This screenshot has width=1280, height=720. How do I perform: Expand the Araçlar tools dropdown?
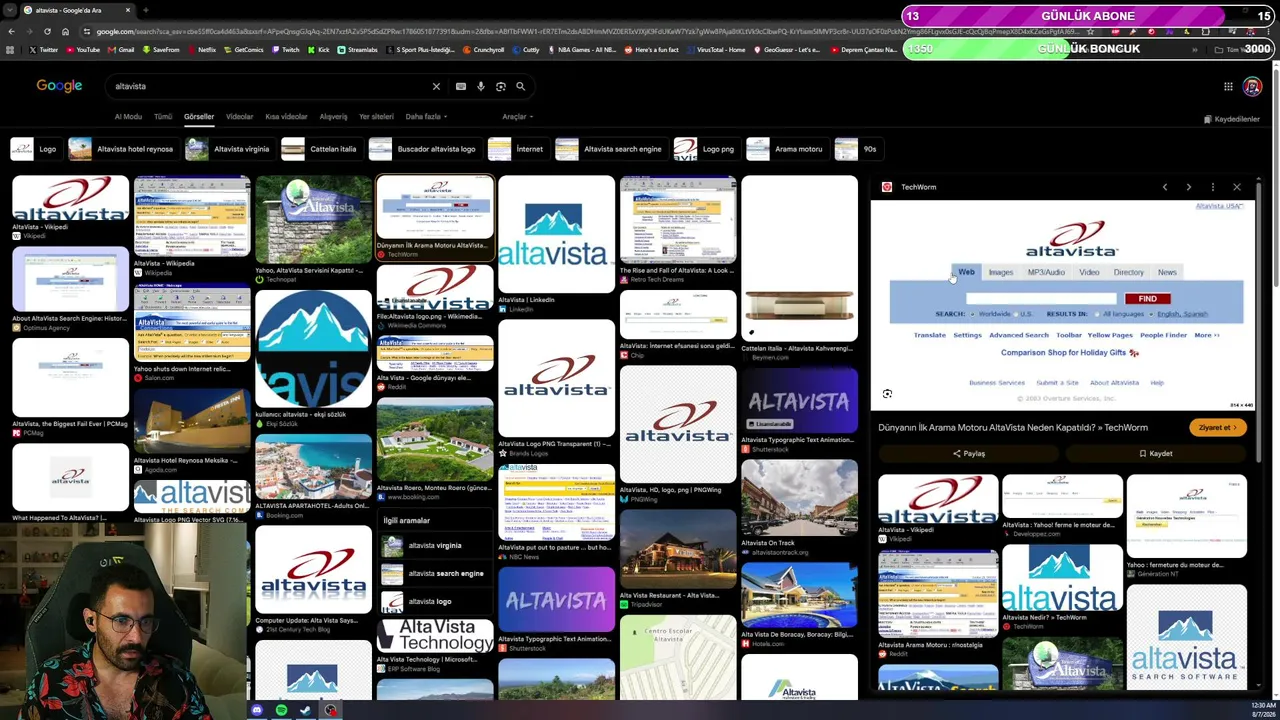tap(515, 117)
